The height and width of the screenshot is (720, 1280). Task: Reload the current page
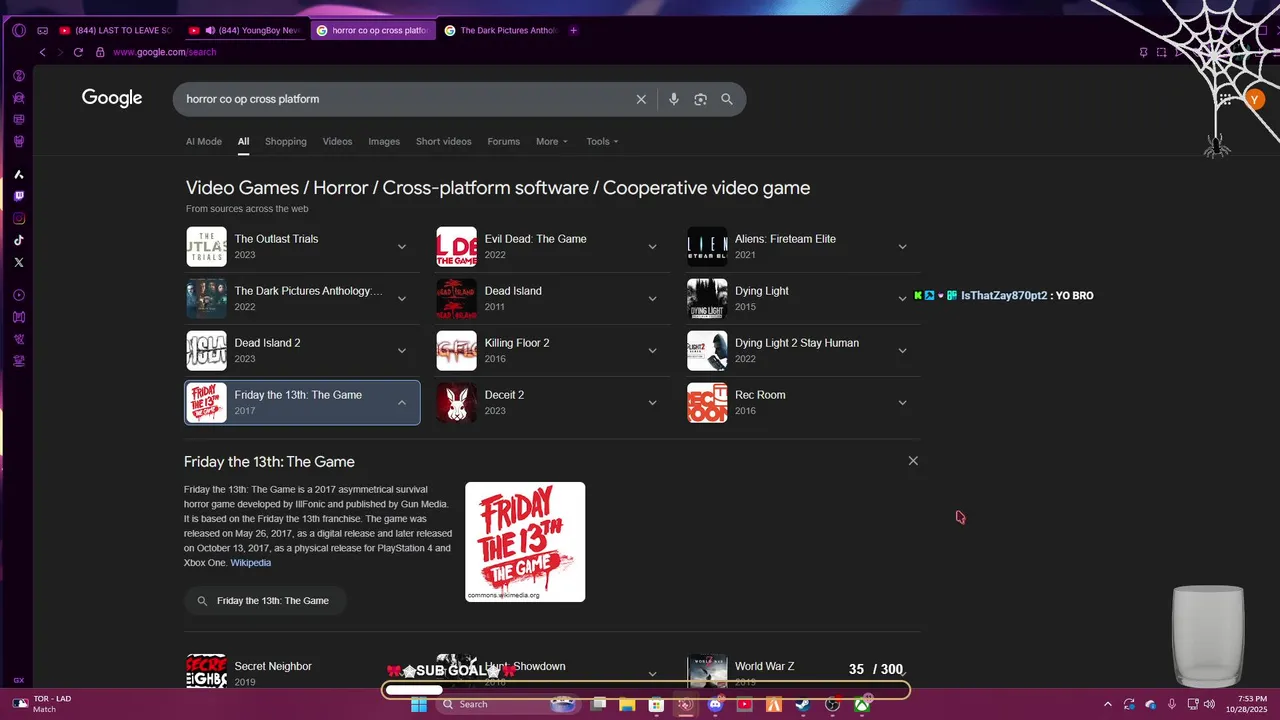coord(78,52)
